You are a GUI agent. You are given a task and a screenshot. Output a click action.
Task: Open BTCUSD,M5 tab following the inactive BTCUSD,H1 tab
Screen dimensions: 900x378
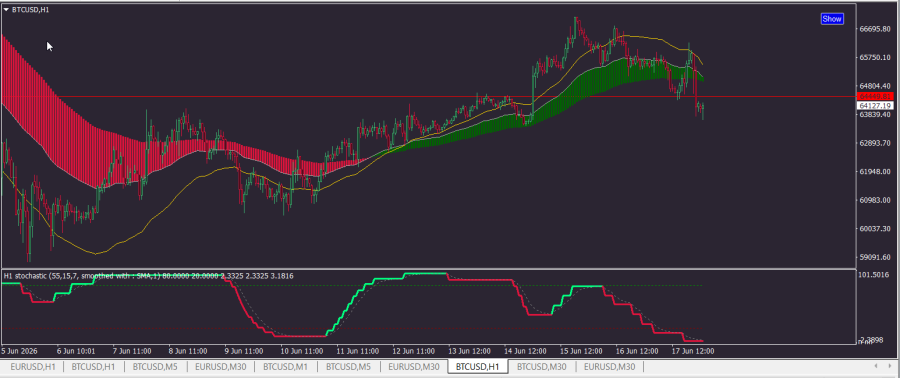156,367
